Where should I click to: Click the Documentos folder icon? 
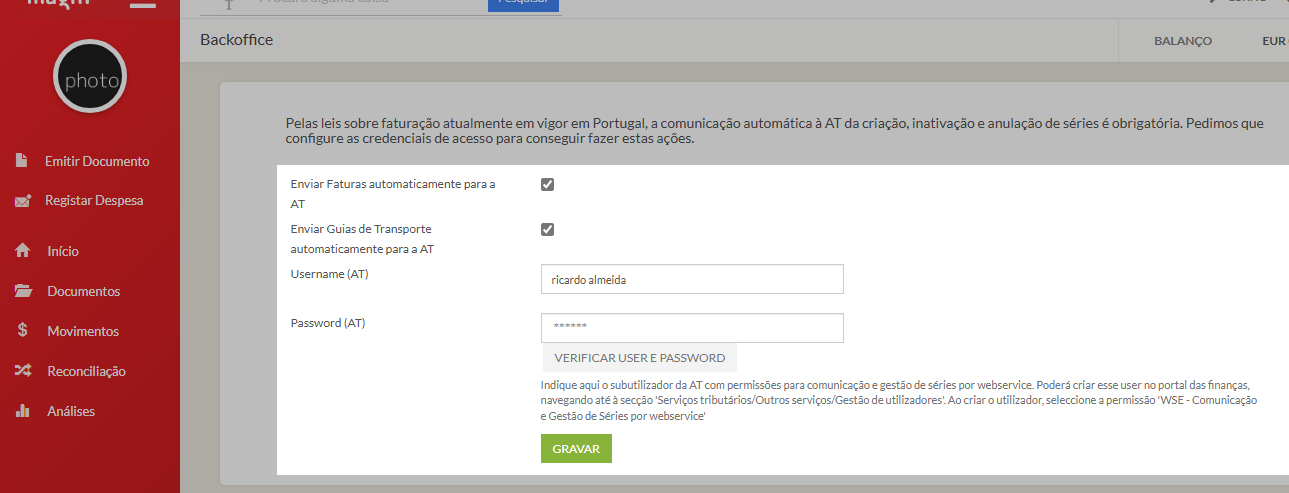tap(23, 291)
